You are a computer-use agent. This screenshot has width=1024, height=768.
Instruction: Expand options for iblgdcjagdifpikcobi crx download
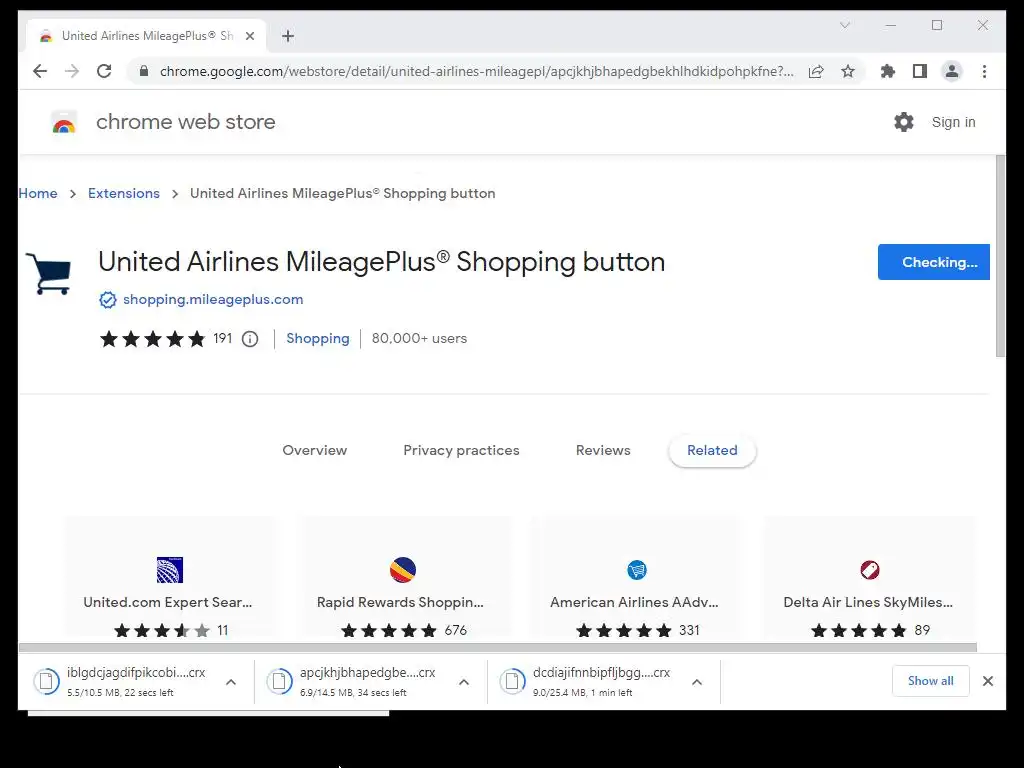tap(231, 682)
